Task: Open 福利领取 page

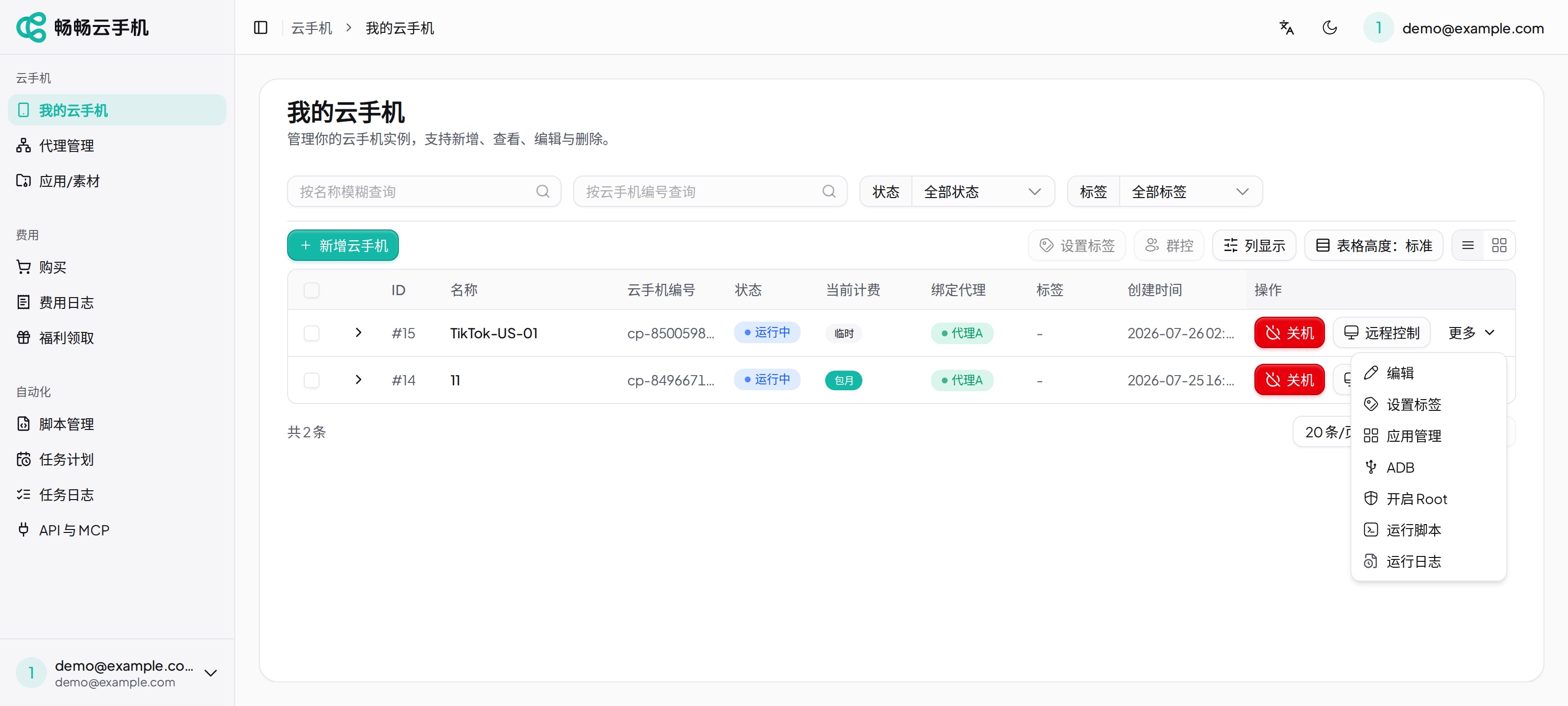Action: click(x=117, y=338)
